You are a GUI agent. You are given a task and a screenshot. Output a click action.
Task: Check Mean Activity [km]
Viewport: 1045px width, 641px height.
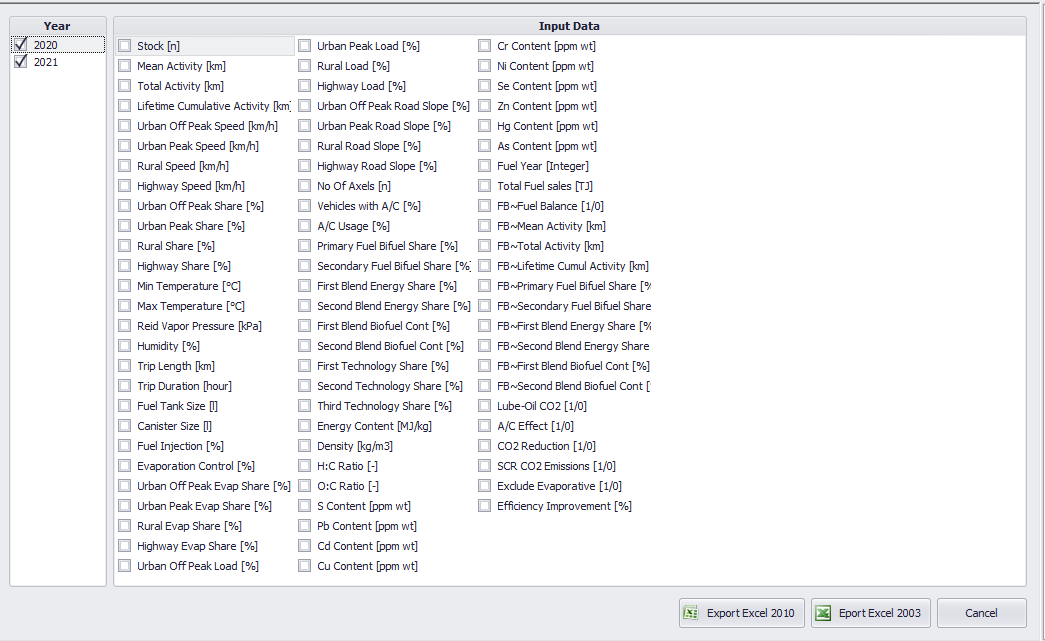124,65
